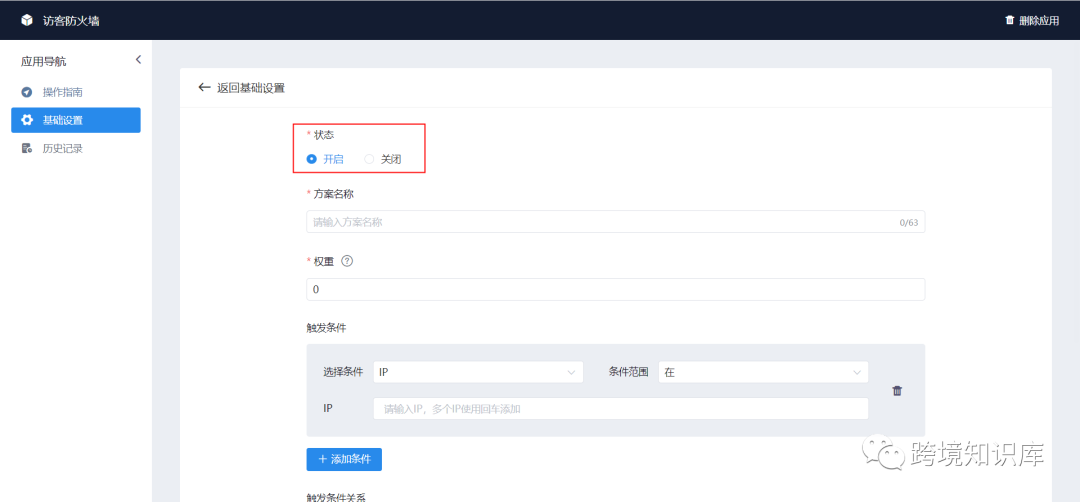Screen dimensions: 1080x502
Task: Click the 添加条件 button
Action: tap(344, 459)
